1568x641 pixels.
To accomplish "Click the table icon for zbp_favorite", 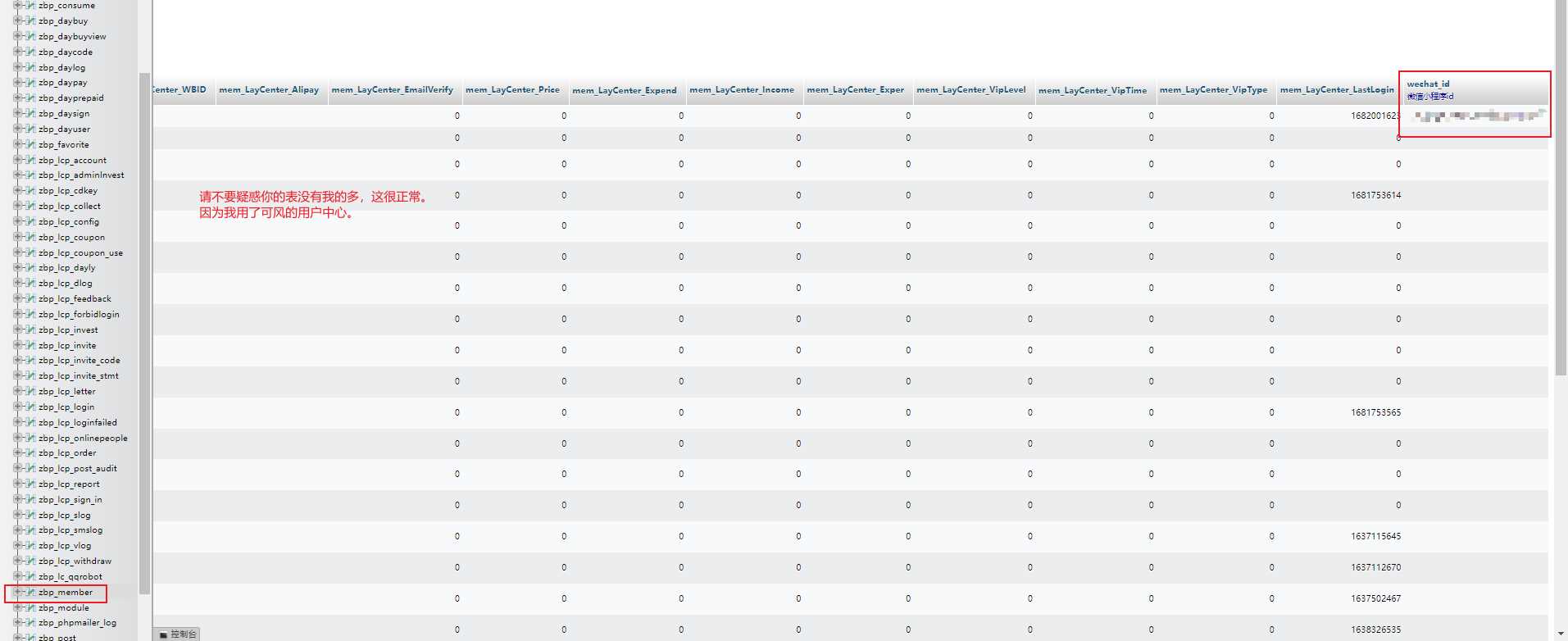I will [30, 145].
